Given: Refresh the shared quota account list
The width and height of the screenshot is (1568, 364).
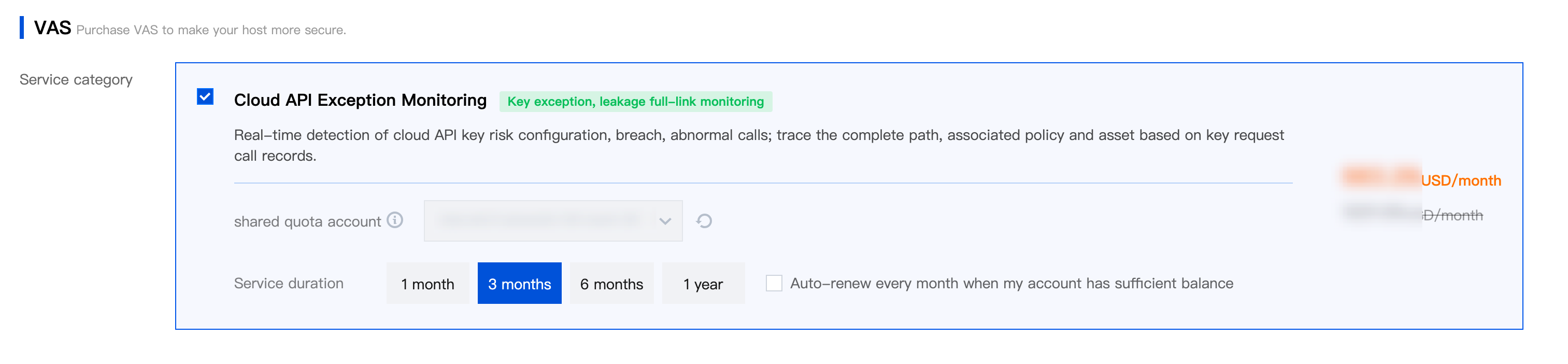Looking at the screenshot, I should 704,221.
